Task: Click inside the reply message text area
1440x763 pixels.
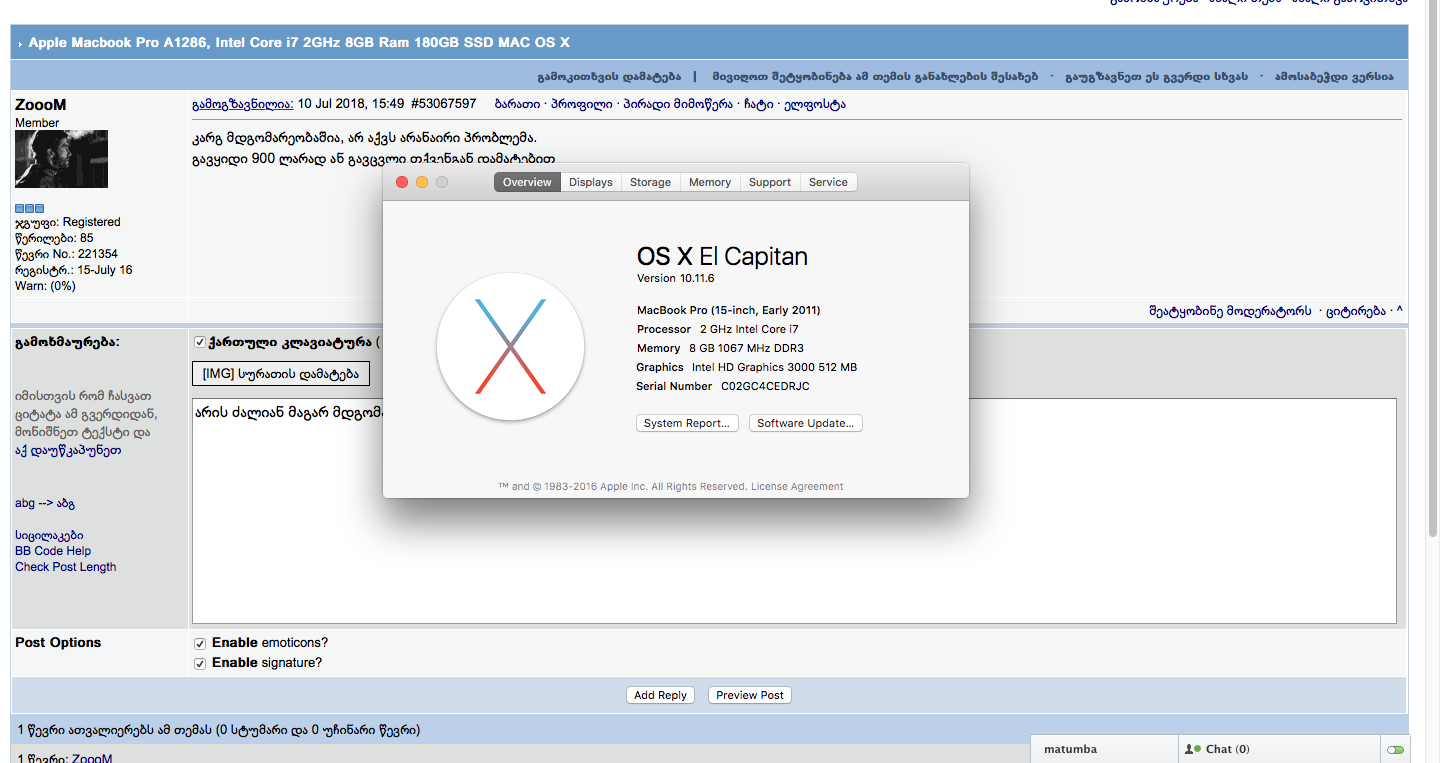Action: (x=794, y=511)
